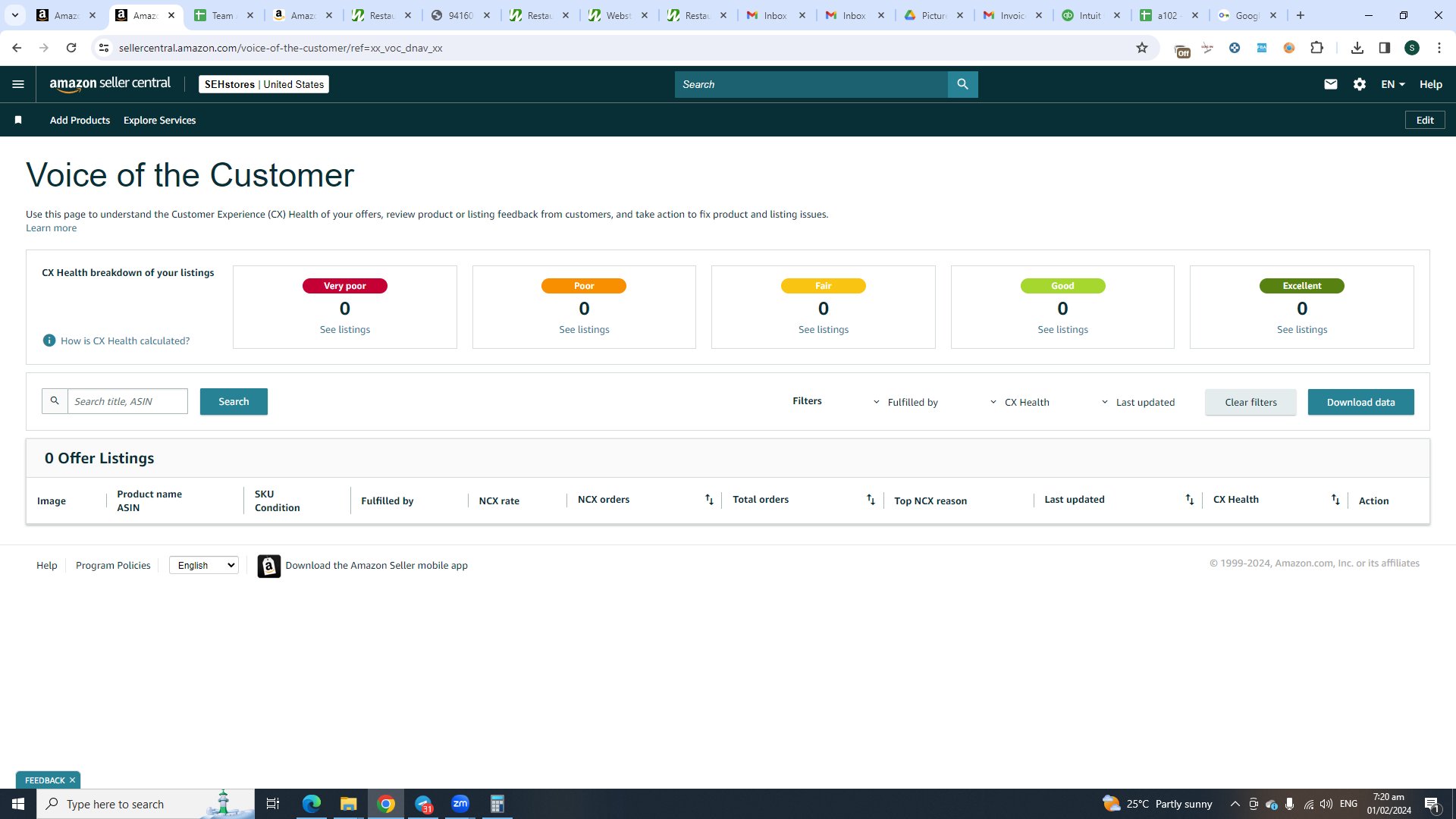This screenshot has width=1456, height=819.
Task: Sort by Total orders arrows
Action: [871, 500]
